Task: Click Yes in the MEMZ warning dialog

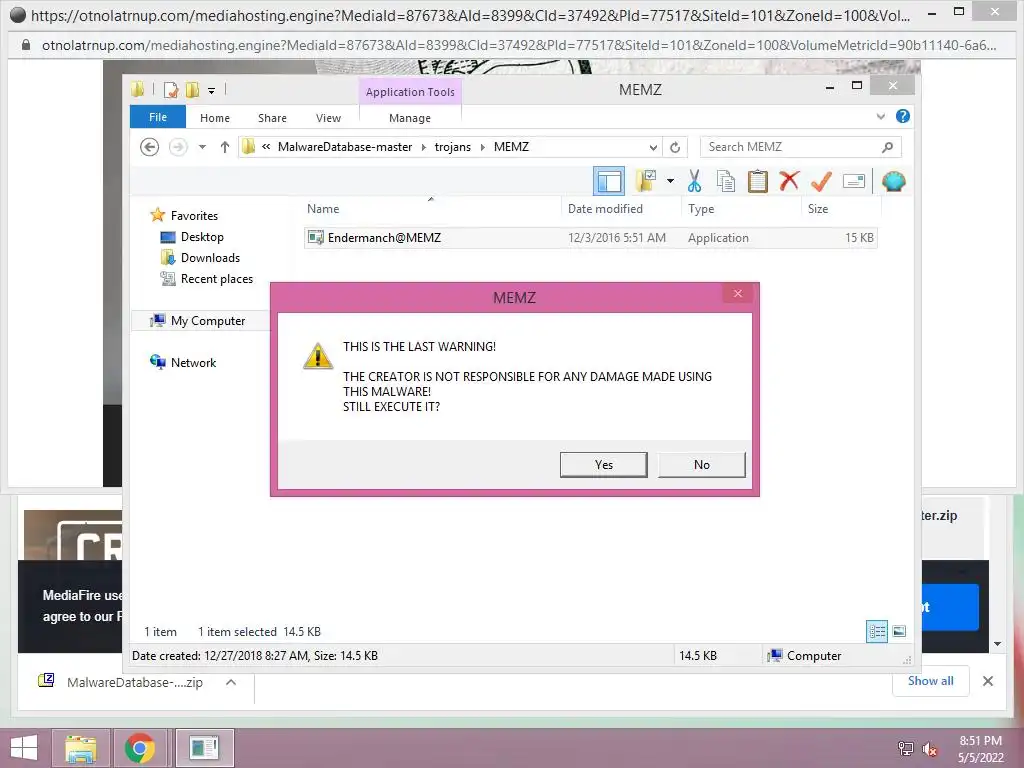Action: pos(603,465)
